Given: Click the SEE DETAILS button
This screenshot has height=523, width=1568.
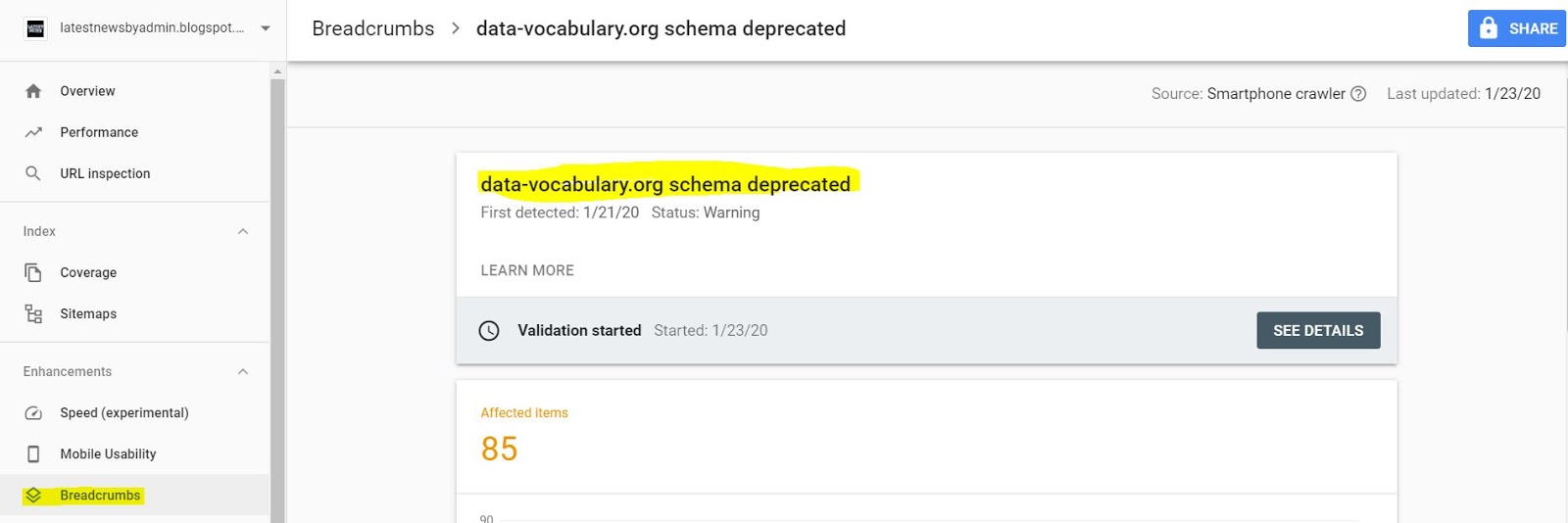Looking at the screenshot, I should pos(1318,330).
